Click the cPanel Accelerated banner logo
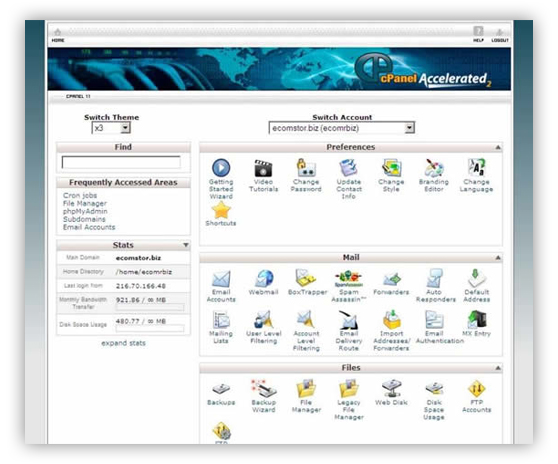Image resolution: width=558 pixels, height=464 pixels. 423,71
